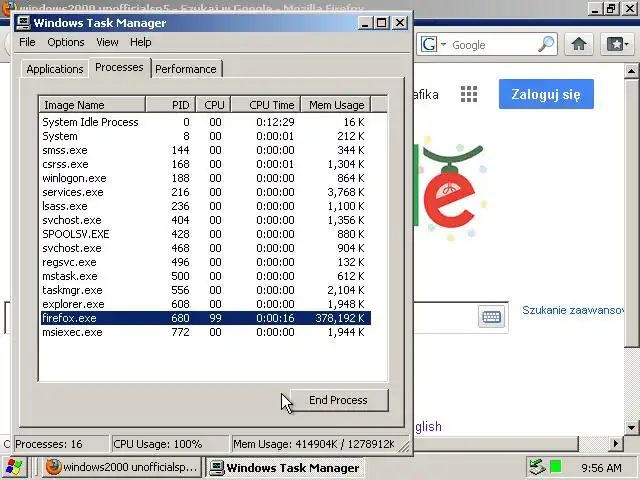Select the lsass.exe process

tap(206, 206)
